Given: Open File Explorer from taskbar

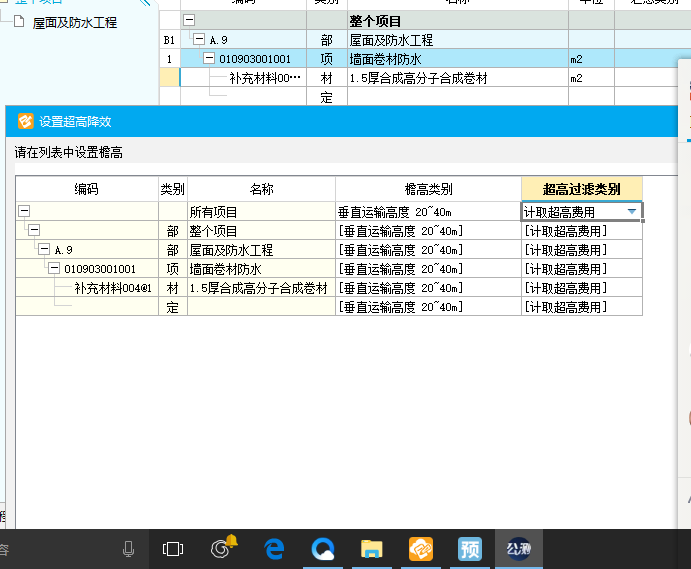Looking at the screenshot, I should [372, 549].
